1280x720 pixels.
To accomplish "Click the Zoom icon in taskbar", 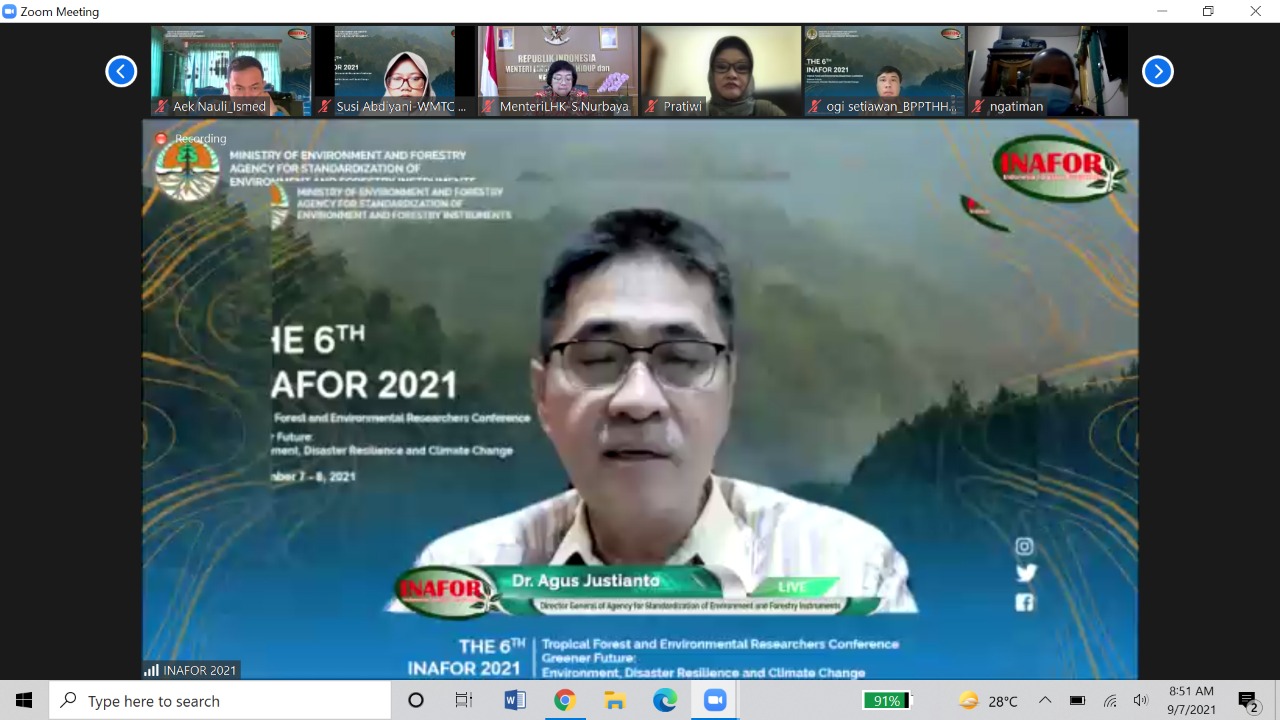I will pos(715,701).
